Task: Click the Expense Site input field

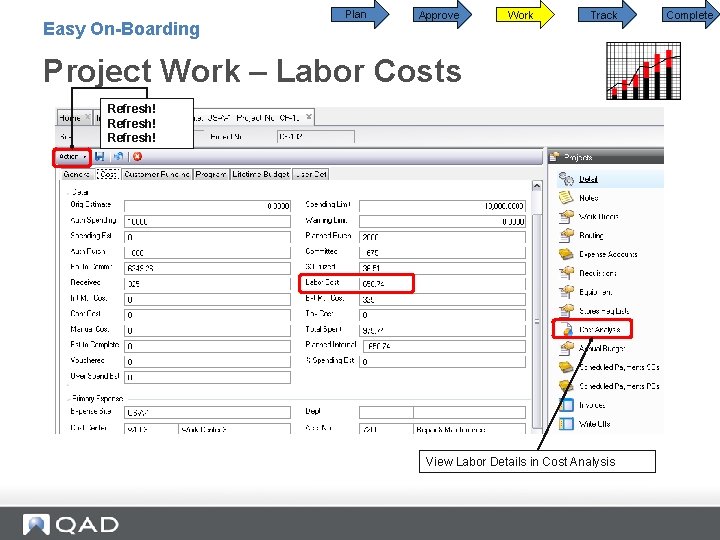Action: tap(207, 412)
